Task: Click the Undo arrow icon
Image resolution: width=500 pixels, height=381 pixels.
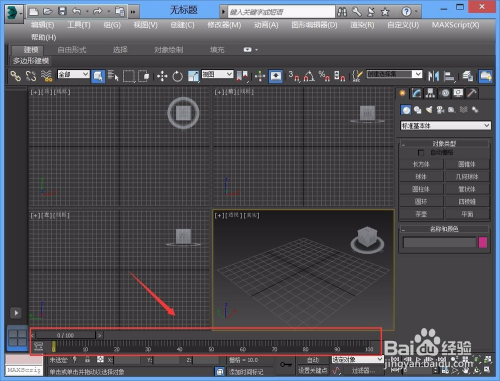Action: click(x=76, y=12)
